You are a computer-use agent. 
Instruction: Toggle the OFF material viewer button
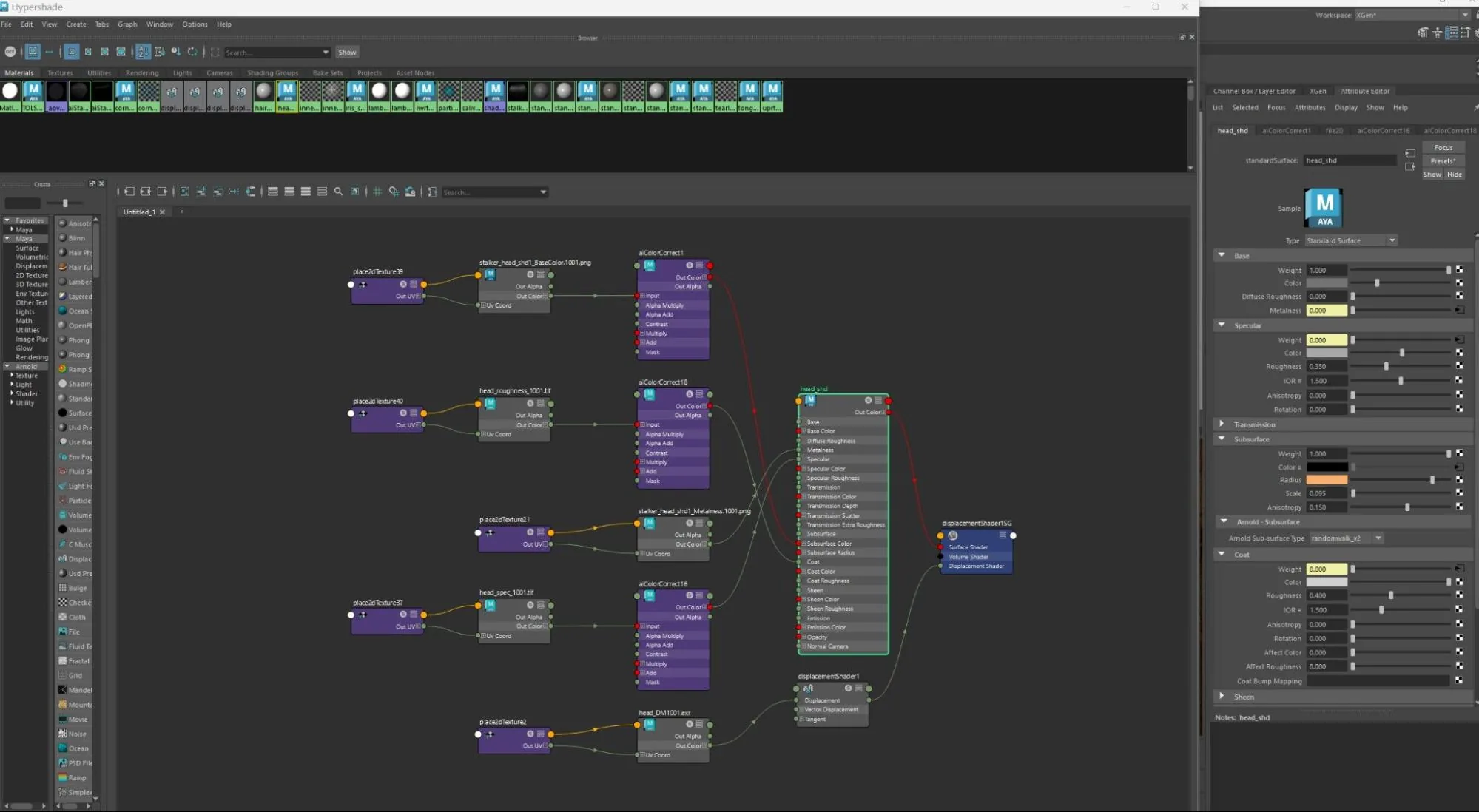coord(10,52)
